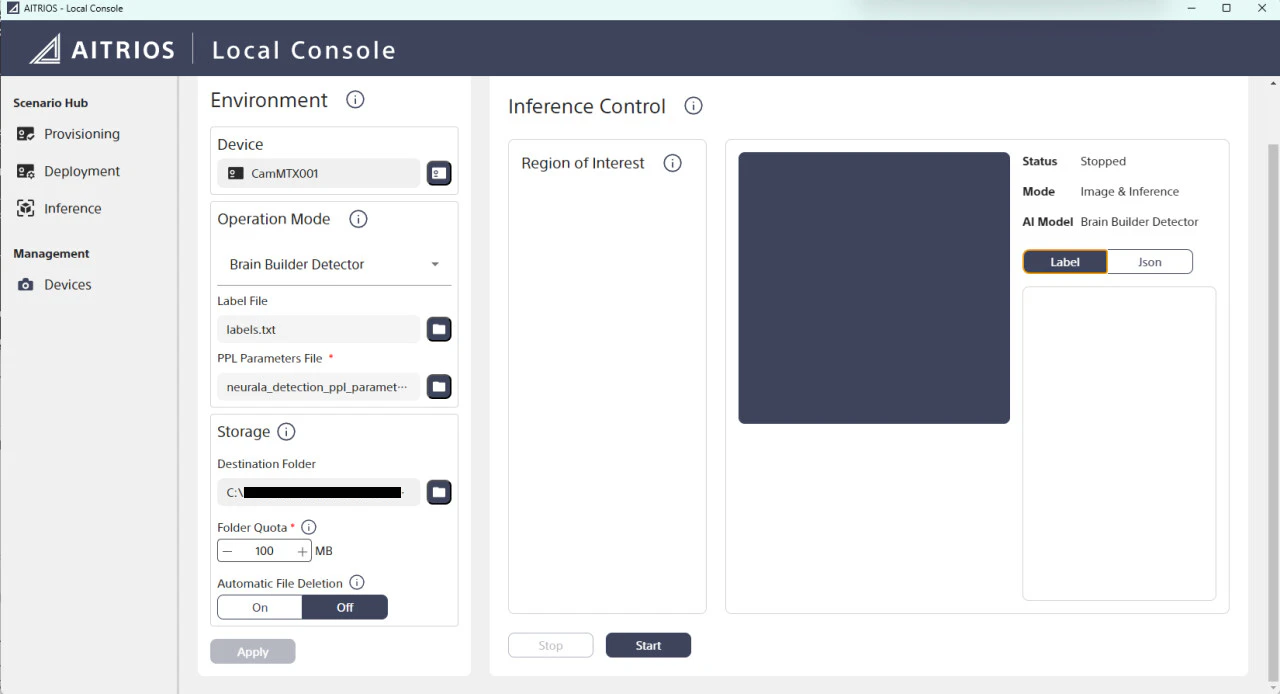Viewport: 1280px width, 694px height.
Task: Click the device icon inside CamMTX001 field
Action: [236, 173]
